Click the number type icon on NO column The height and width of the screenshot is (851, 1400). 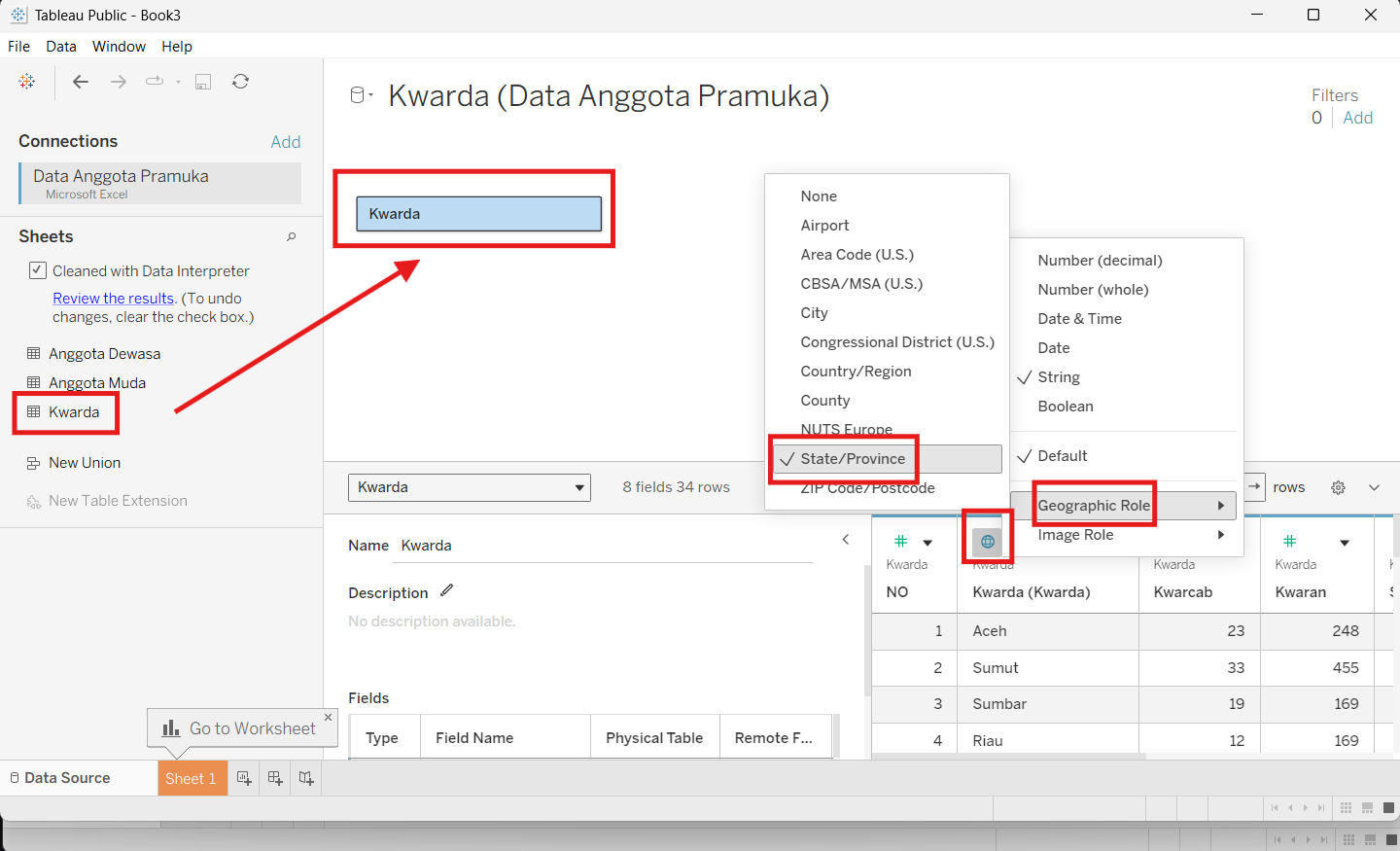(900, 542)
